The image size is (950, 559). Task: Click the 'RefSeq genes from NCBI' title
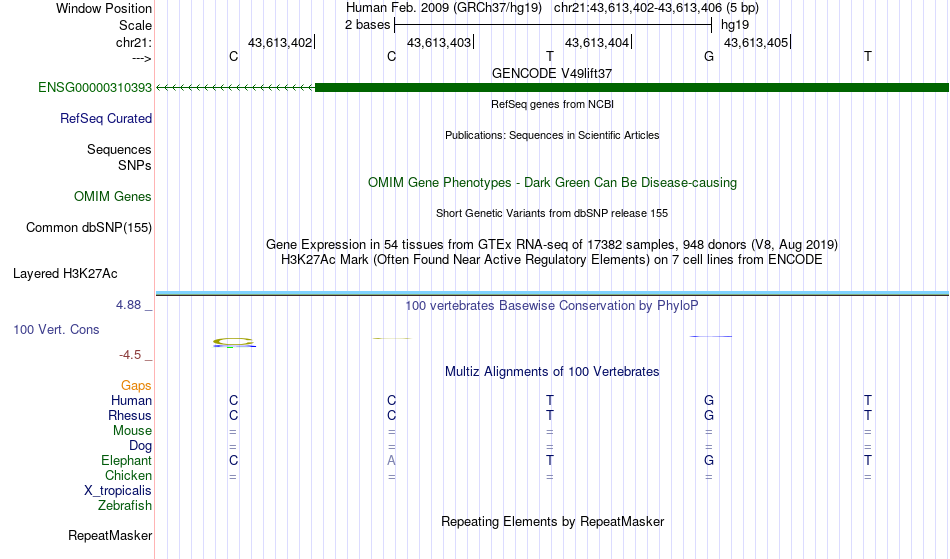[x=552, y=104]
